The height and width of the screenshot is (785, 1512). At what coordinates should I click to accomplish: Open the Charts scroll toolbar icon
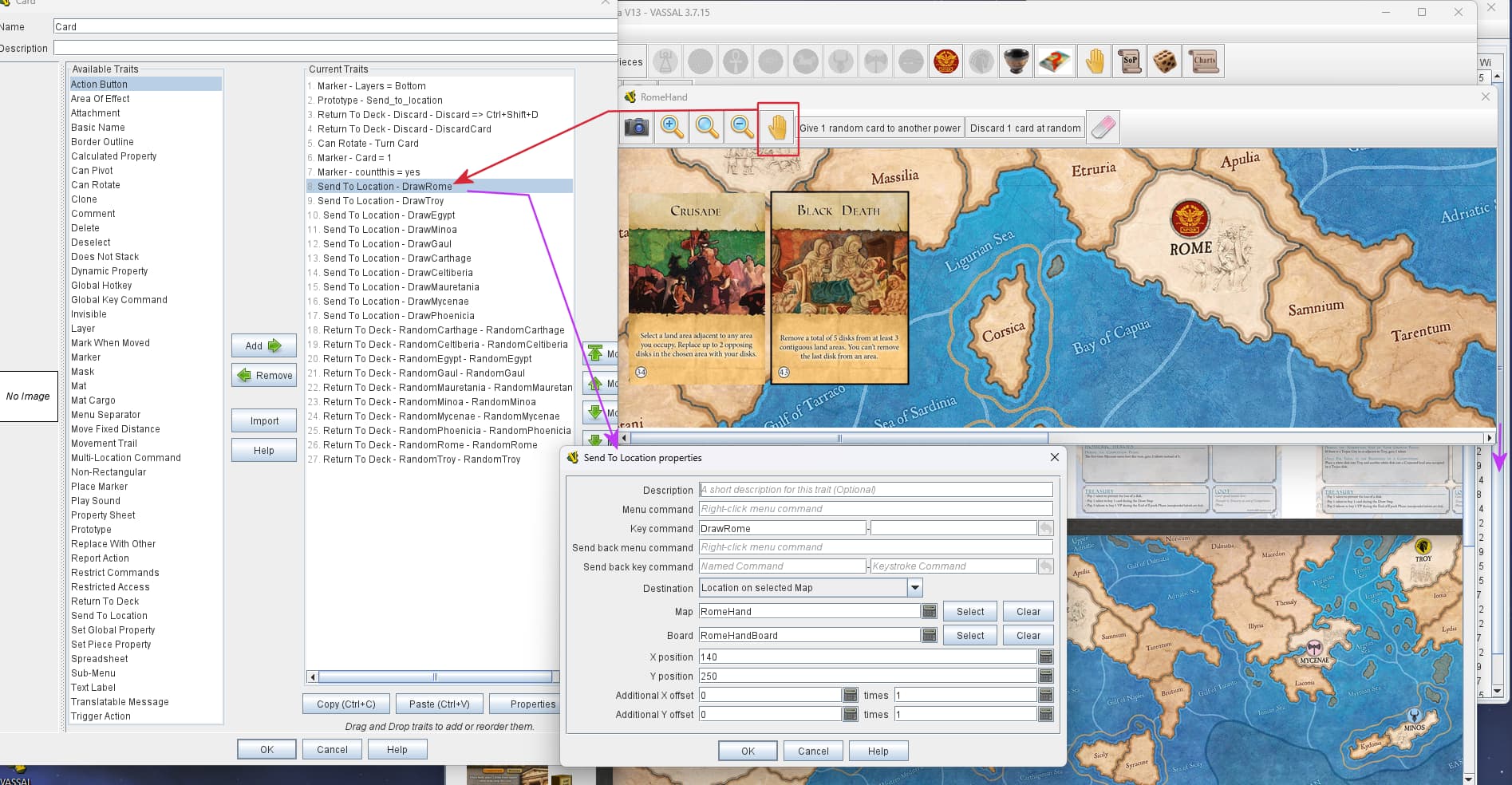[1204, 61]
